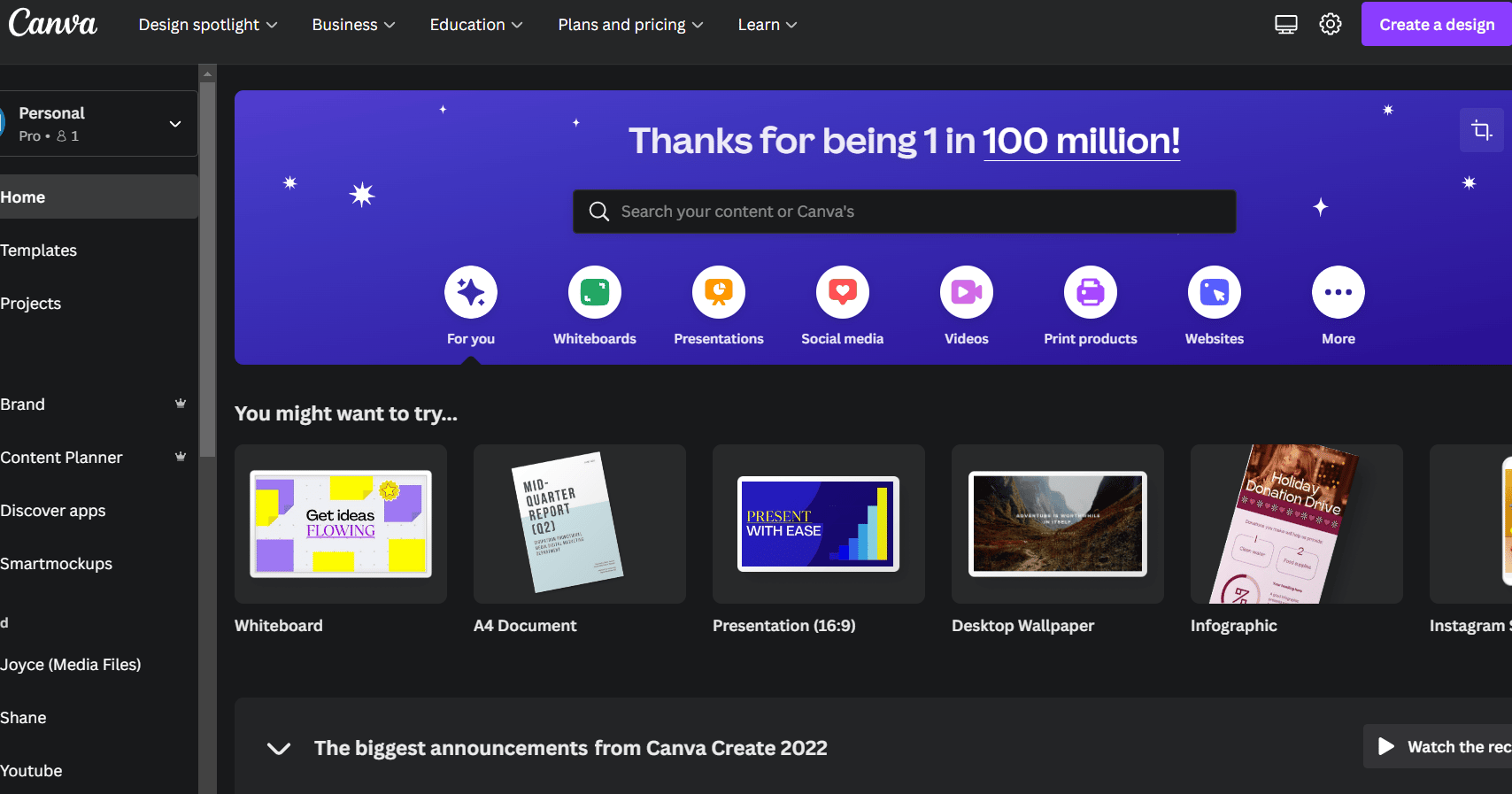Expand the Education menu
Image resolution: width=1512 pixels, height=794 pixels.
pos(476,25)
